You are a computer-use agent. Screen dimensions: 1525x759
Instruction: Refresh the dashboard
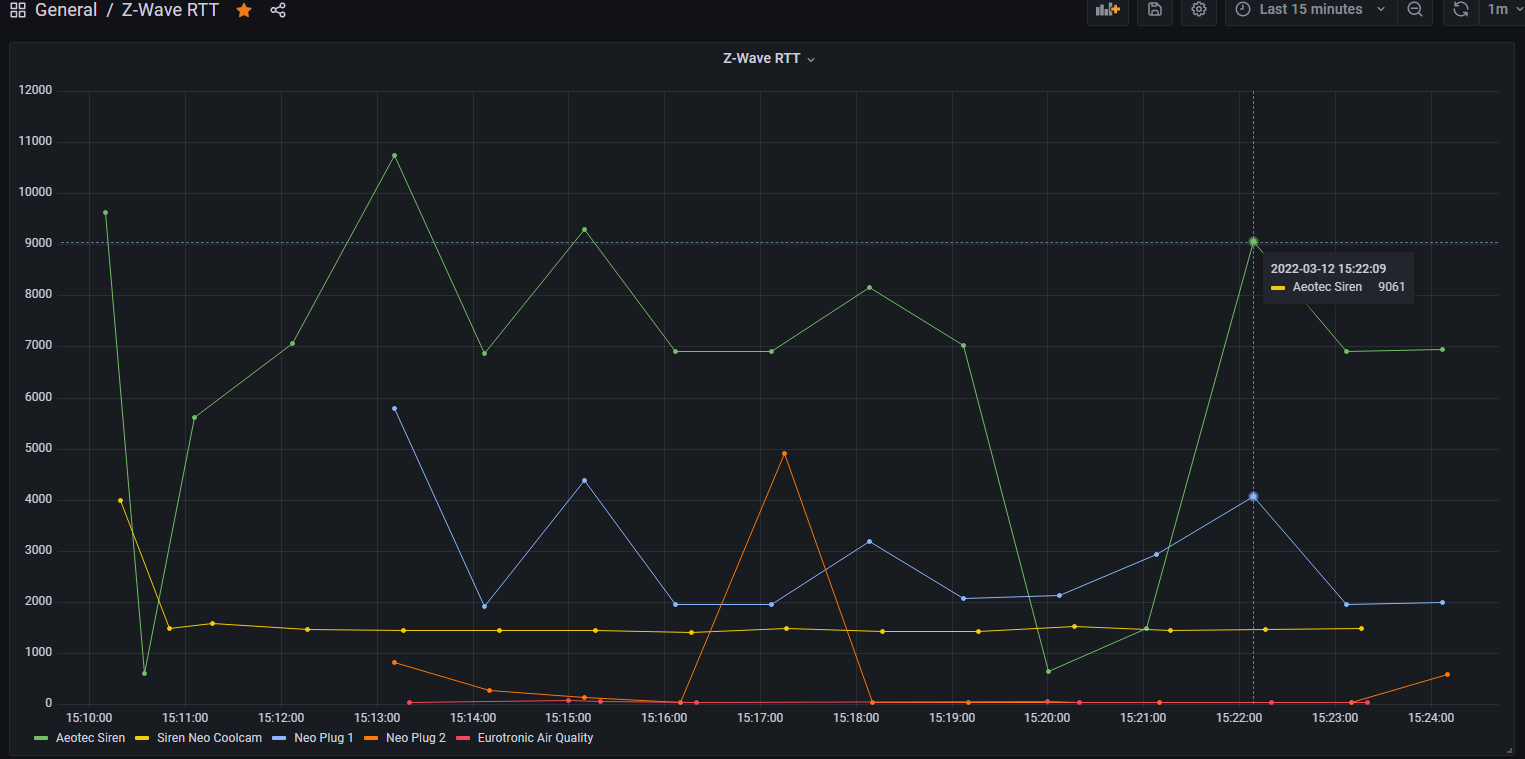click(1461, 10)
